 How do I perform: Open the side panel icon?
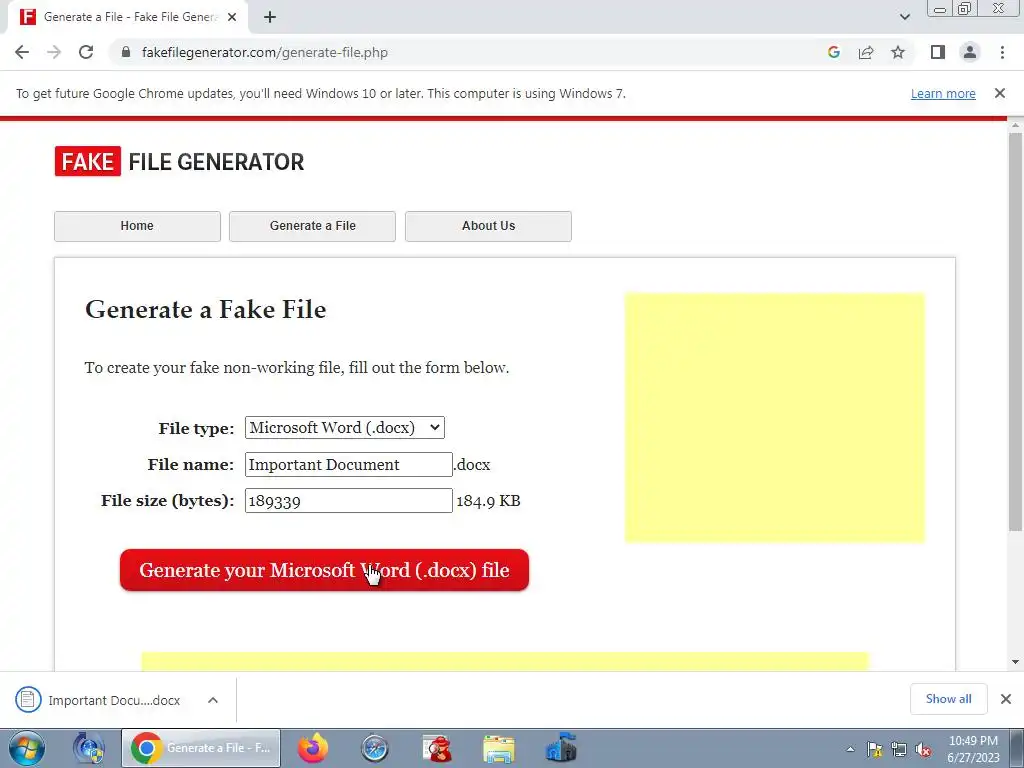click(938, 52)
